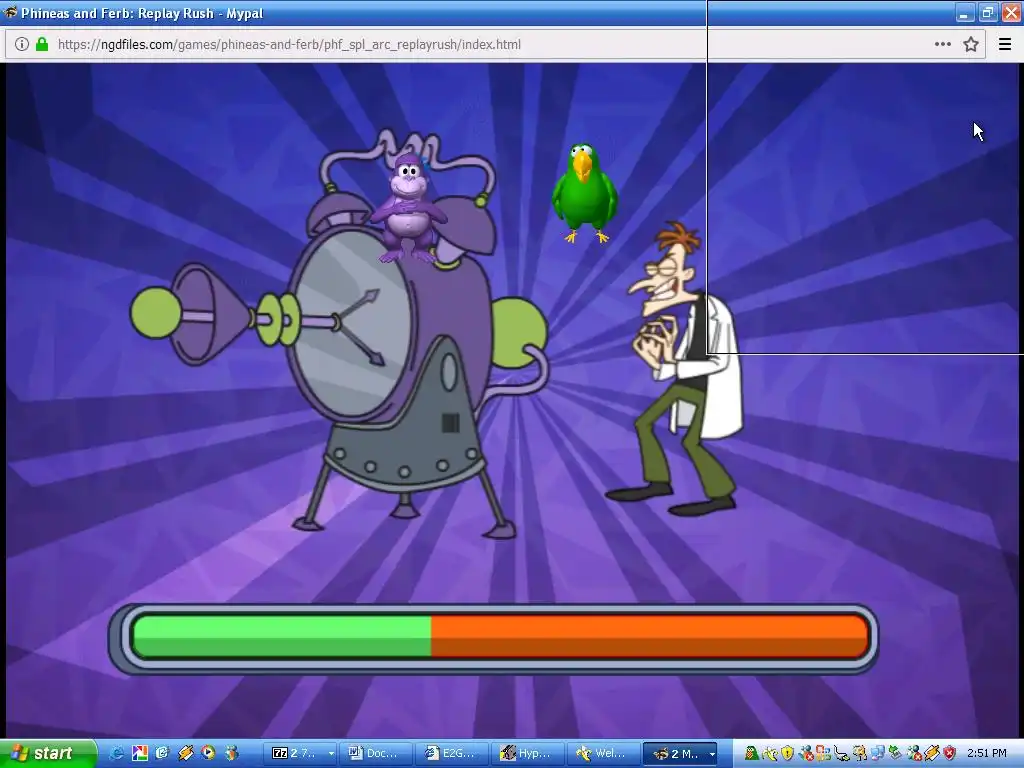Switch to the Word Doc taskbar button

point(376,754)
